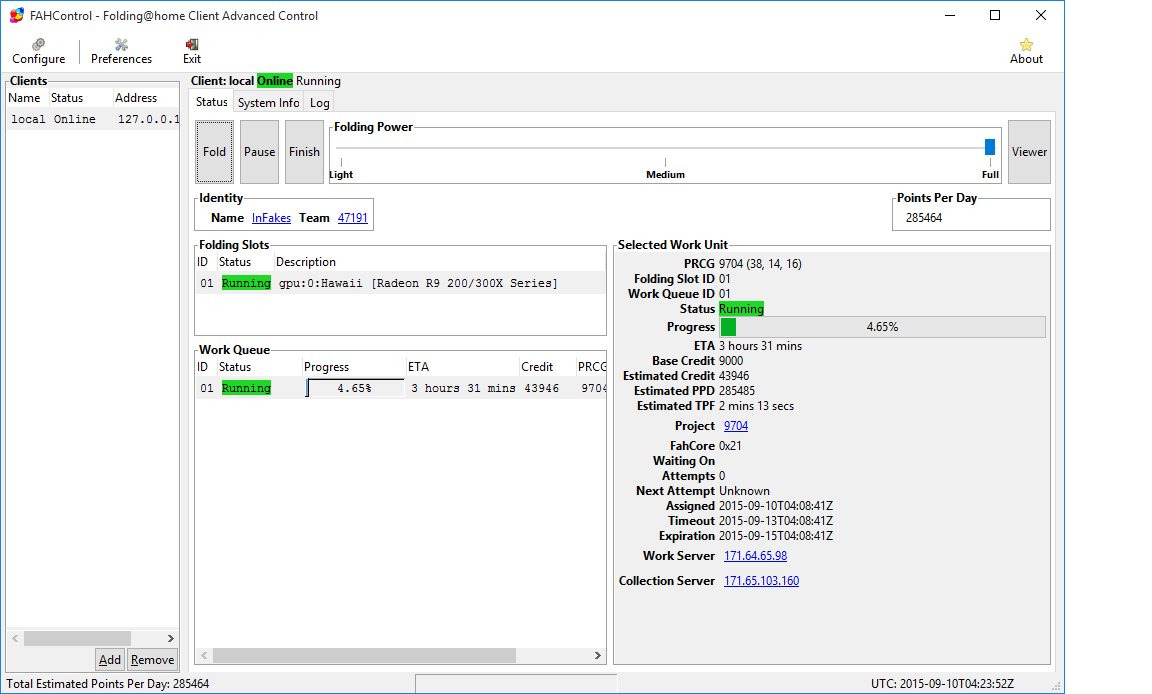Click the Remove client button
1152x694 pixels.
pyautogui.click(x=152, y=659)
